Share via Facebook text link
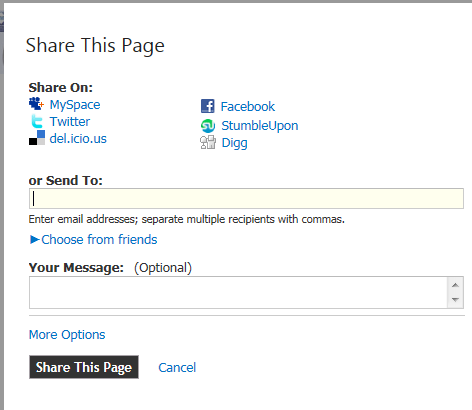 [x=248, y=107]
